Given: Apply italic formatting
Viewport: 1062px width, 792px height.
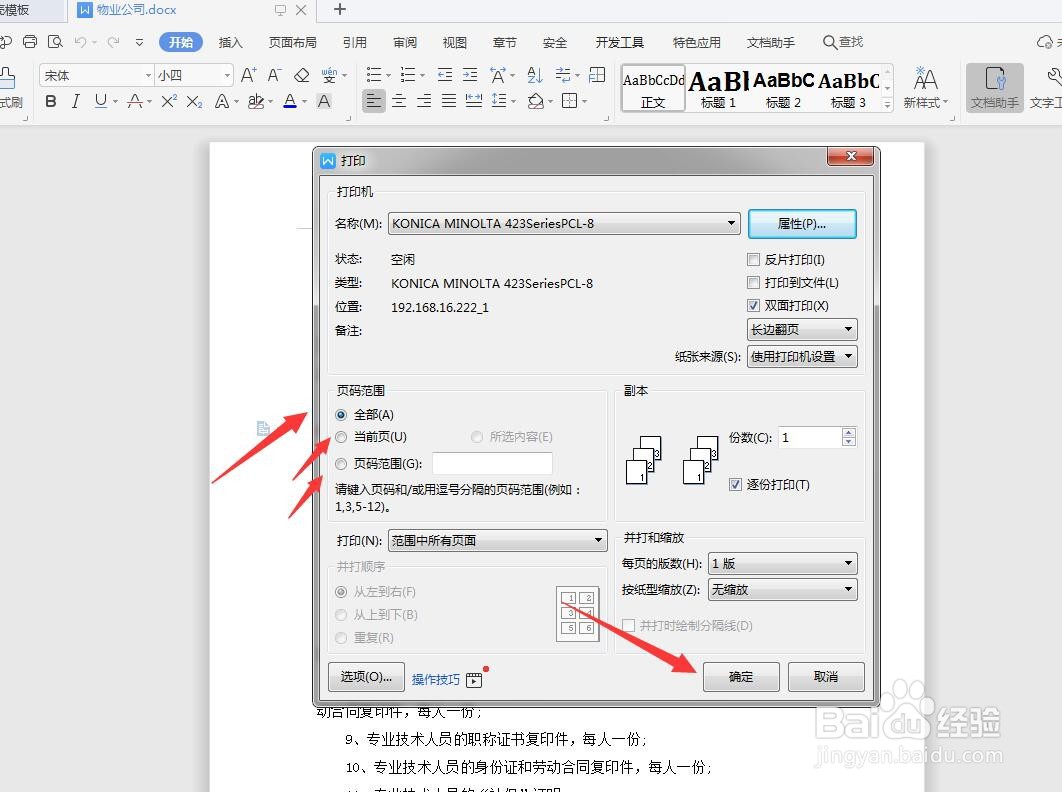Looking at the screenshot, I should 76,100.
